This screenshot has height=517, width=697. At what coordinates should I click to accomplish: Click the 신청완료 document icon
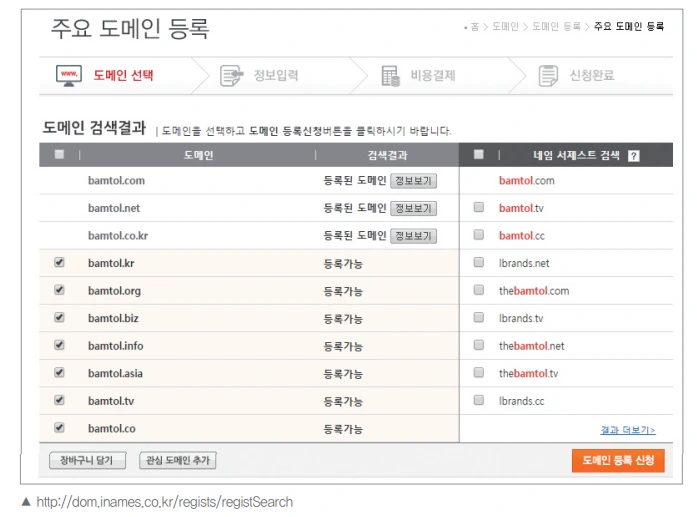[x=548, y=76]
